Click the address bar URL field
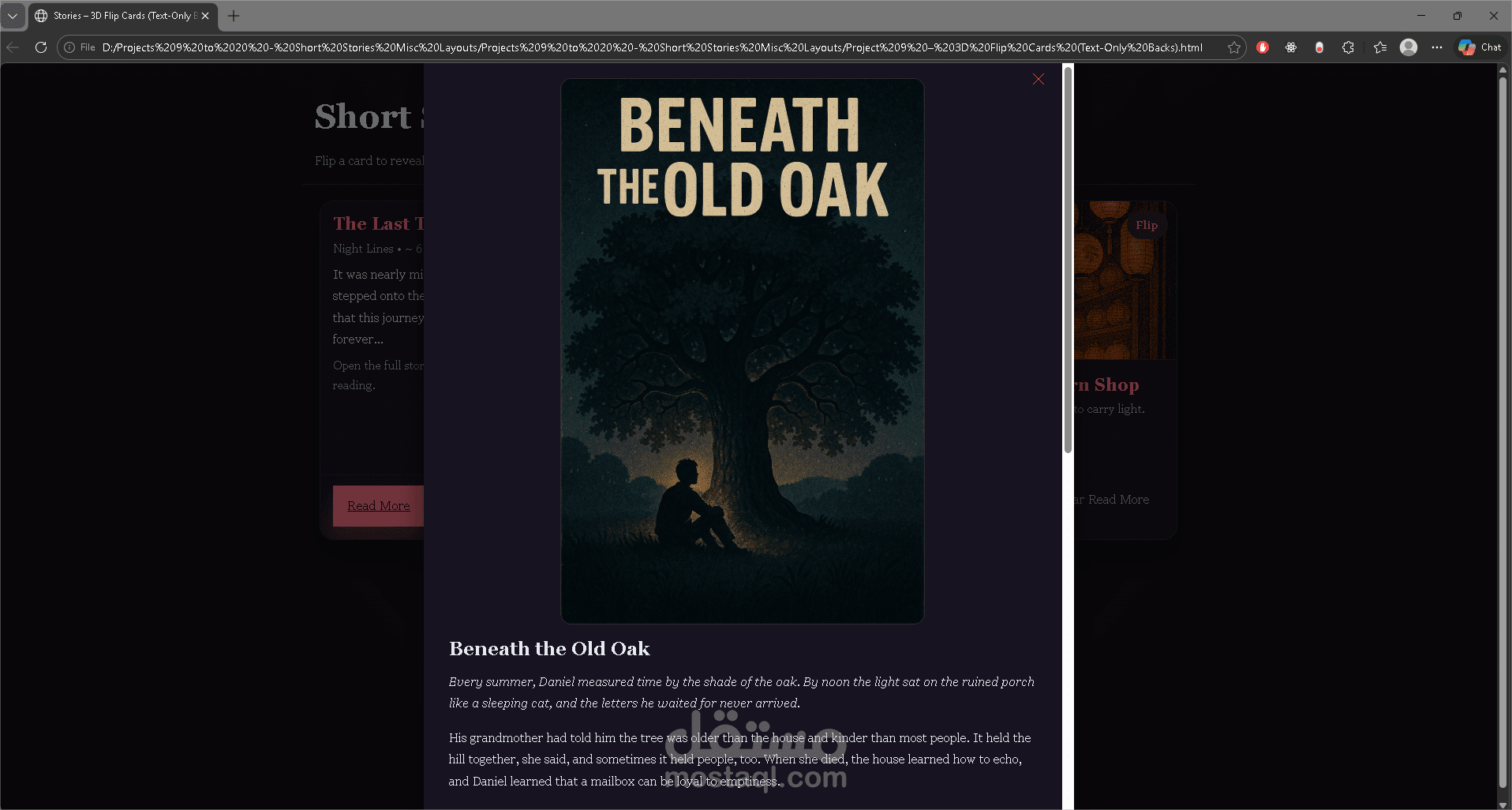This screenshot has width=1512, height=810. (652, 47)
